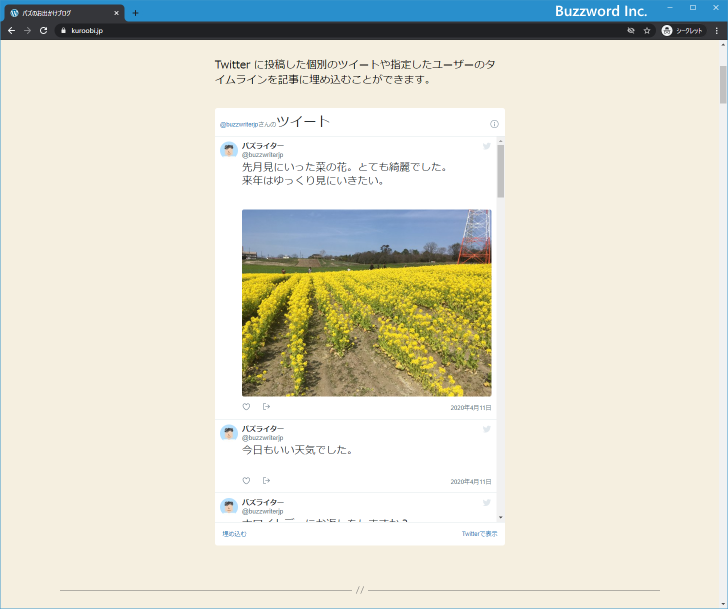
Task: Click the browser forward arrow
Action: 27,31
